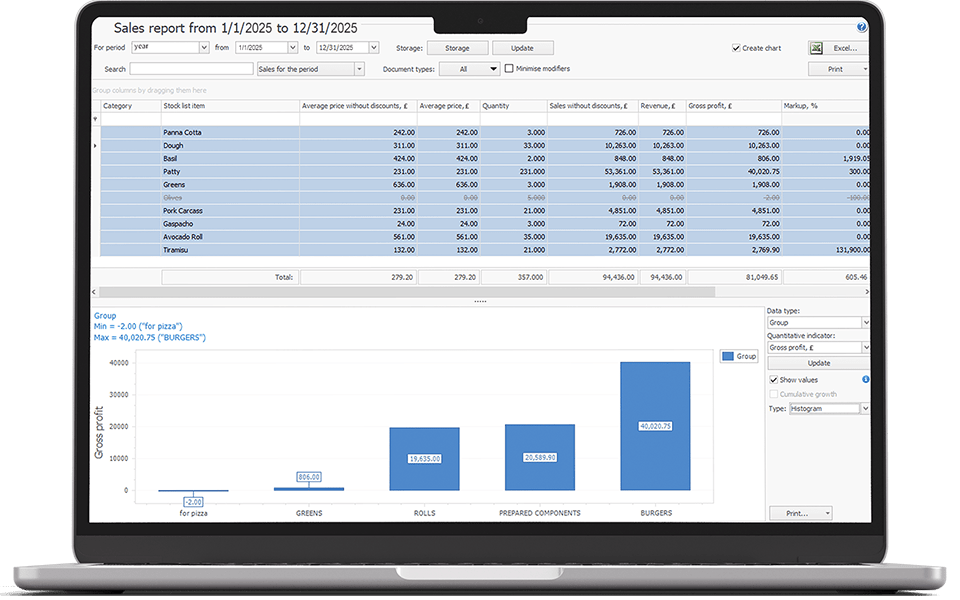The height and width of the screenshot is (600, 960).
Task: Click the blue info icon beside Show values
Action: (x=865, y=380)
